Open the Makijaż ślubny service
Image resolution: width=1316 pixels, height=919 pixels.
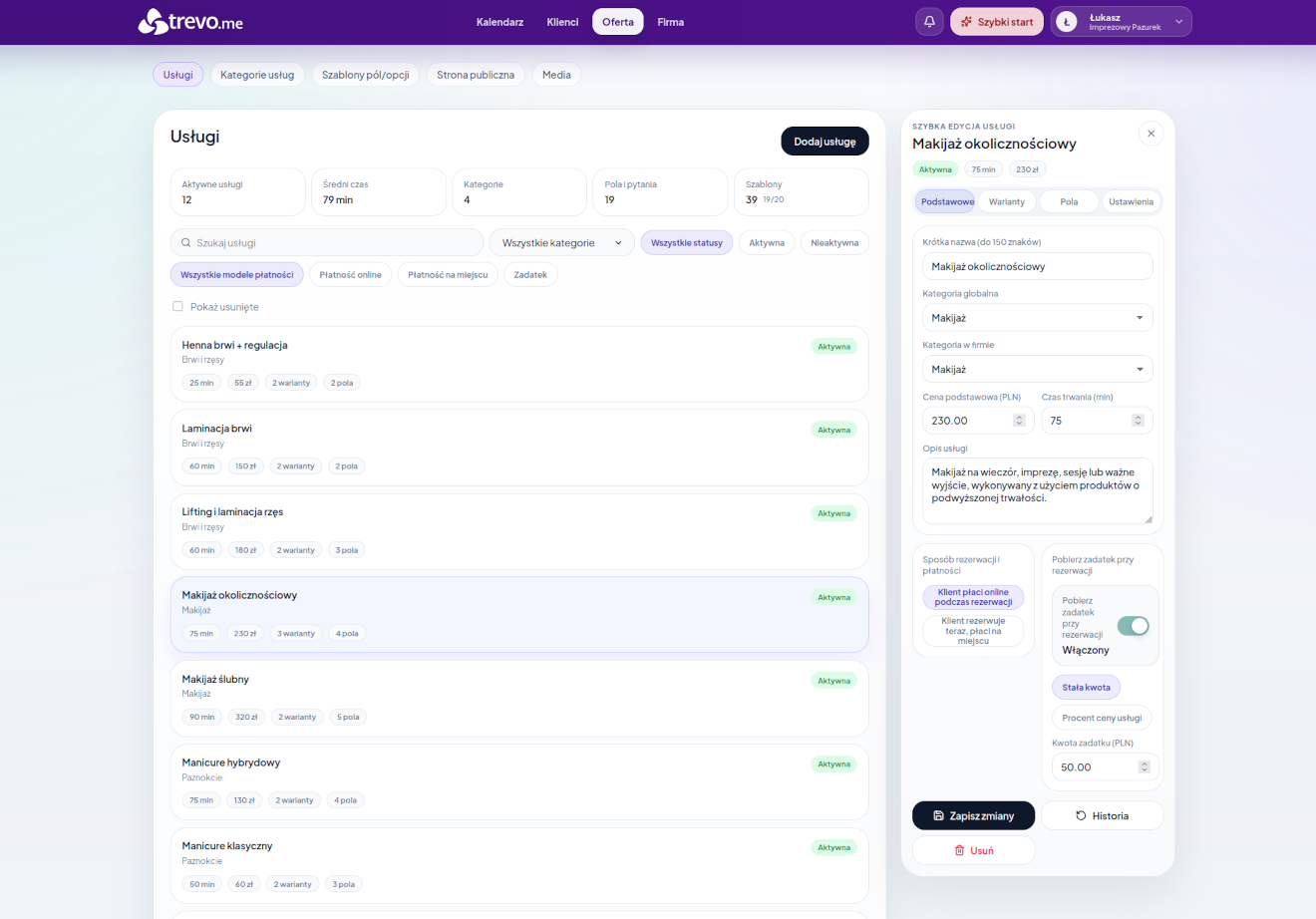click(x=519, y=699)
